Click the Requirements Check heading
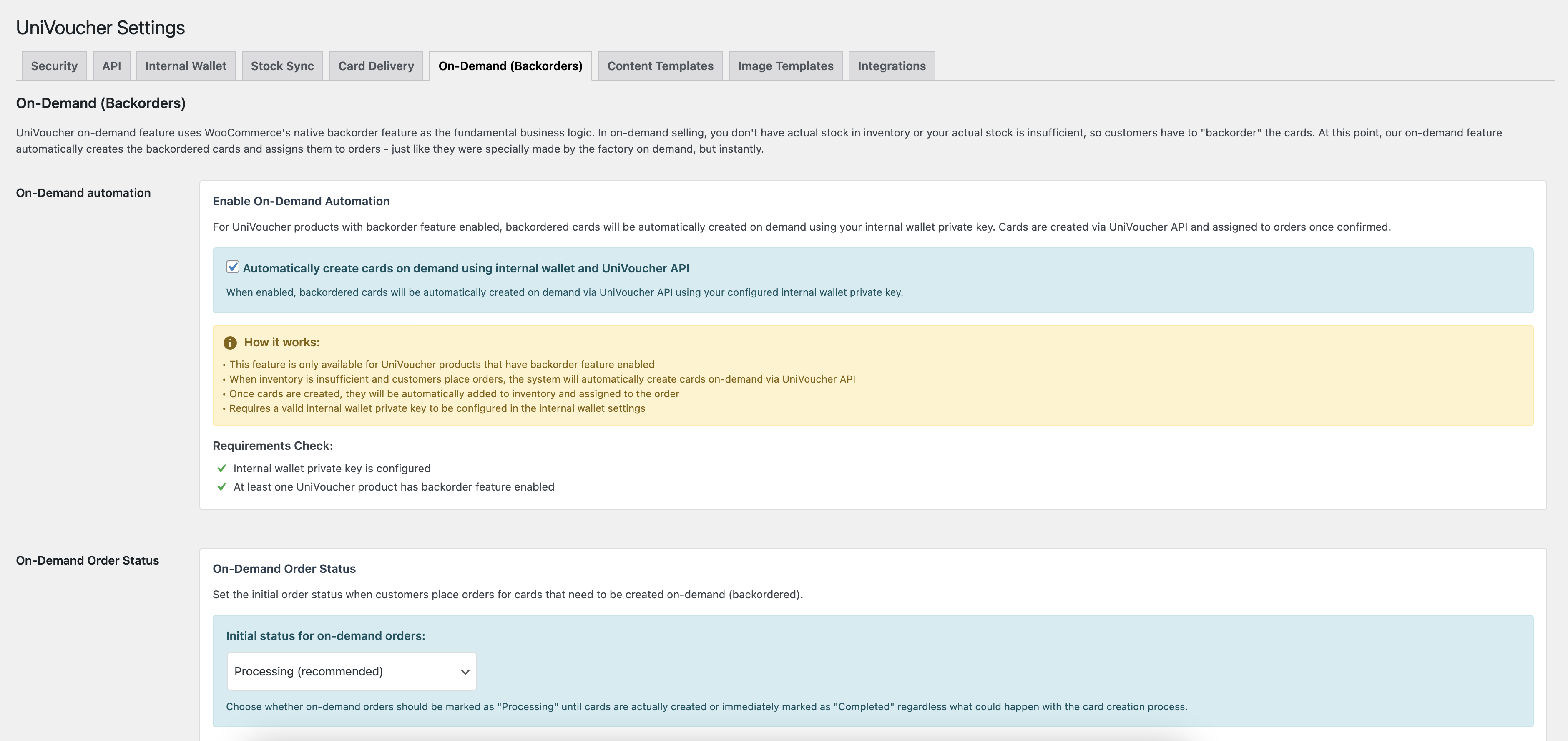Viewport: 1568px width, 741px height. (x=273, y=445)
